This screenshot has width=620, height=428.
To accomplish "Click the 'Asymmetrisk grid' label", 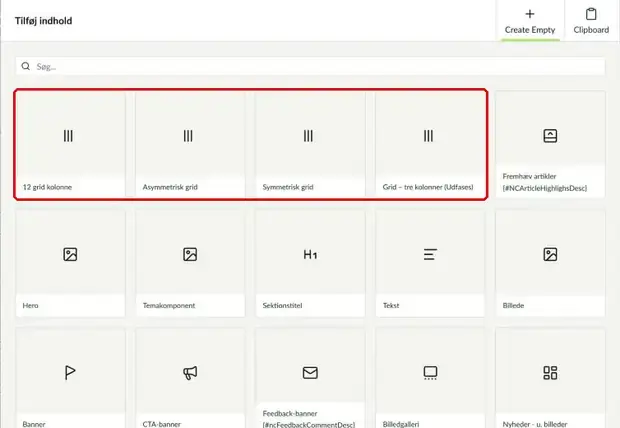I will (170, 187).
